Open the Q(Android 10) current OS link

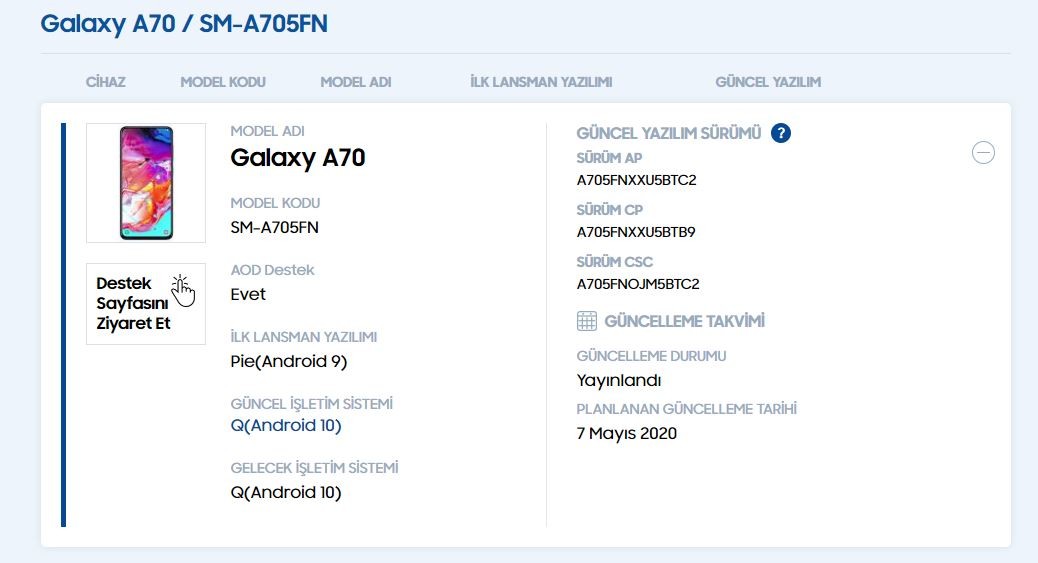pyautogui.click(x=286, y=425)
